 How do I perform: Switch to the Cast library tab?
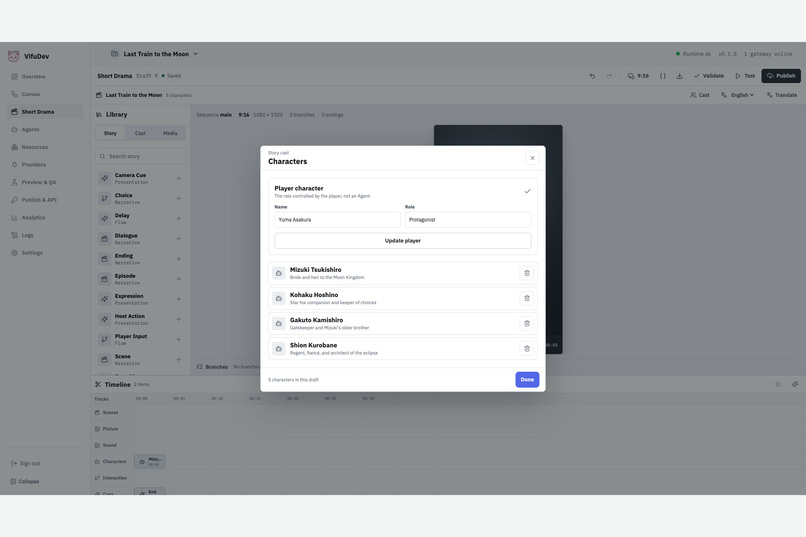pyautogui.click(x=140, y=133)
